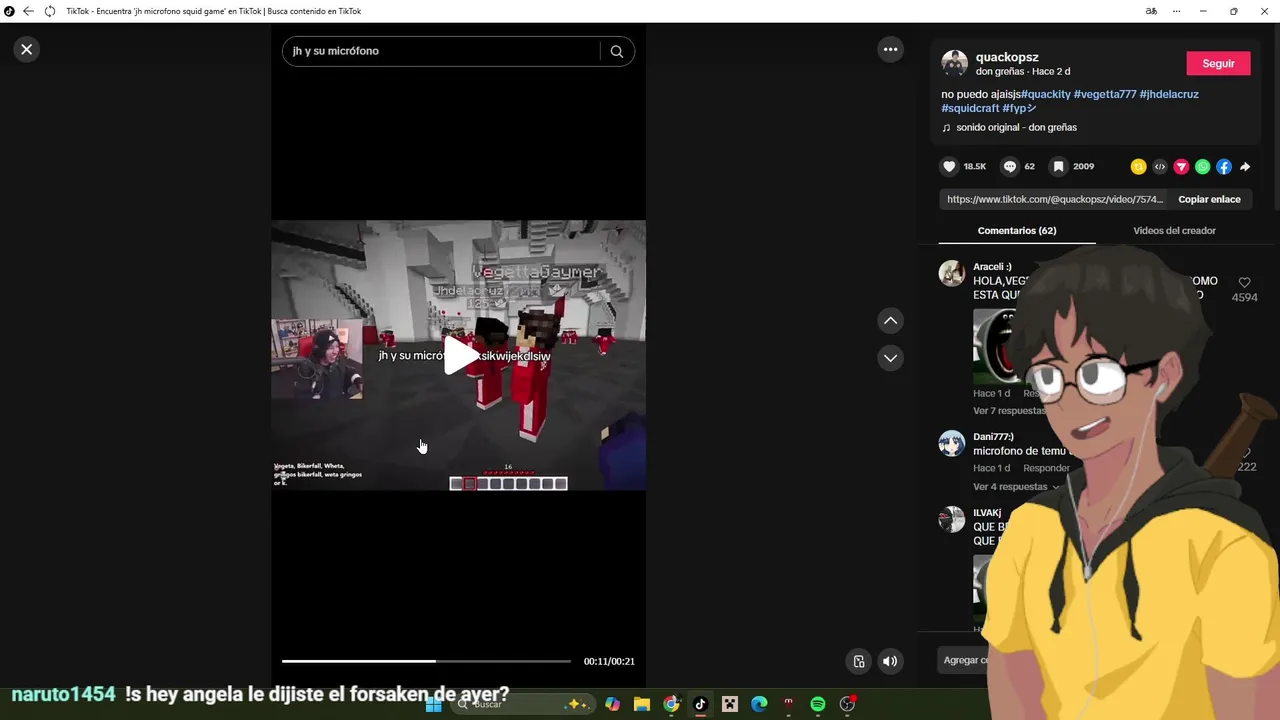Click Responder on Dani777's comment
The height and width of the screenshot is (720, 1280).
pos(1046,468)
